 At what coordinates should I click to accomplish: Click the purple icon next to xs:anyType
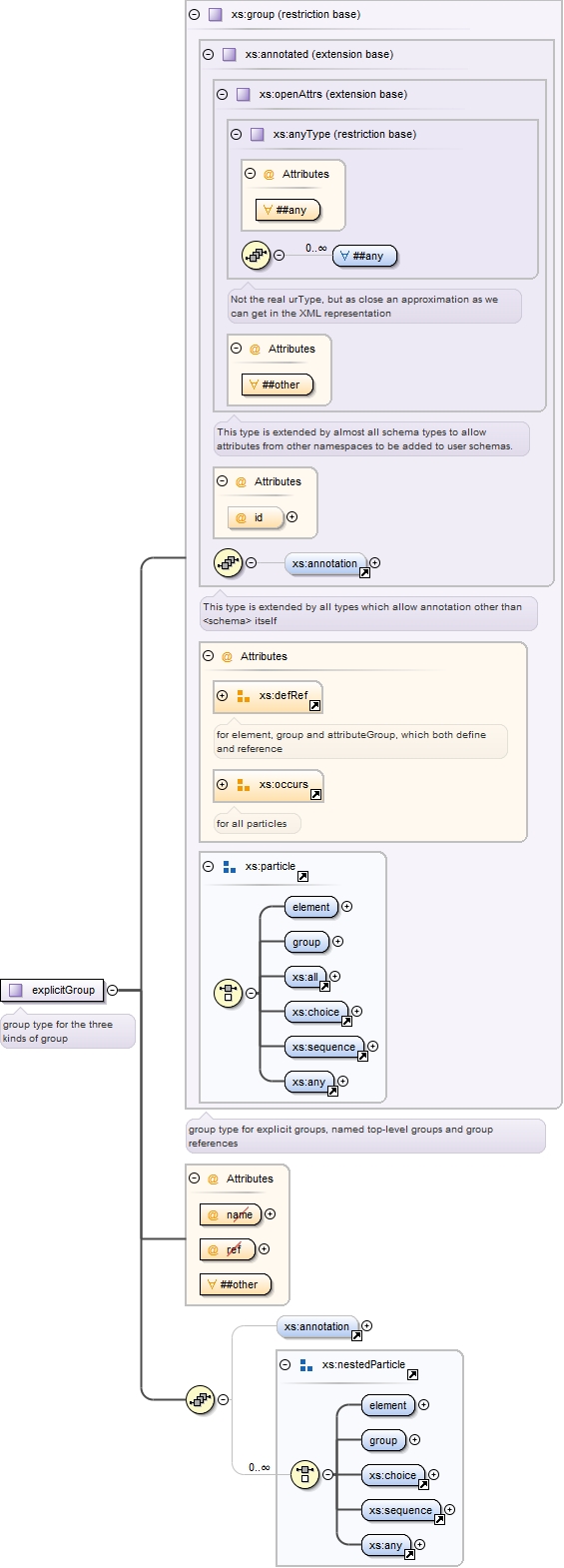pyautogui.click(x=257, y=134)
